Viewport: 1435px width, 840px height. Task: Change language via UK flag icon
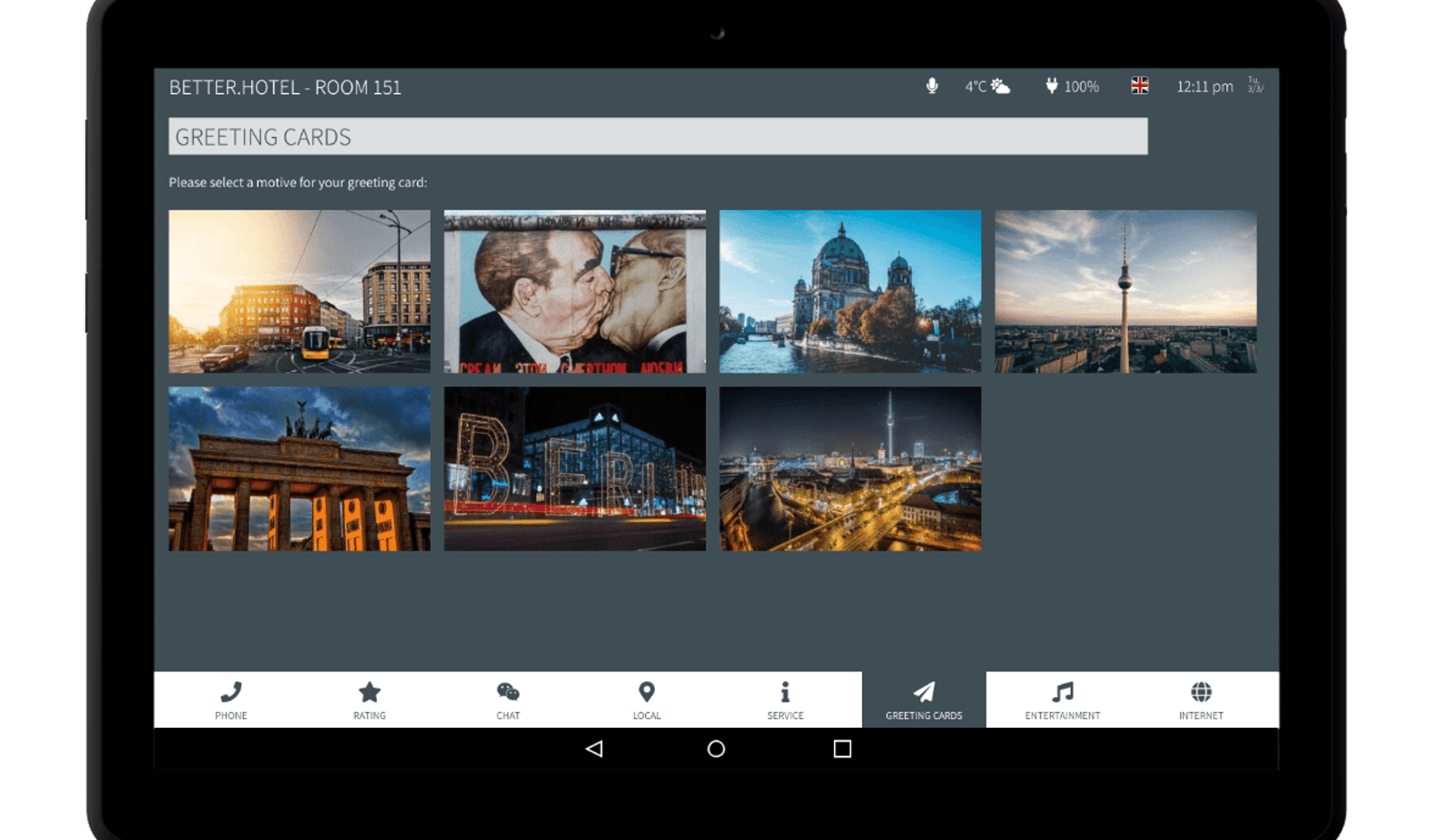(1140, 86)
